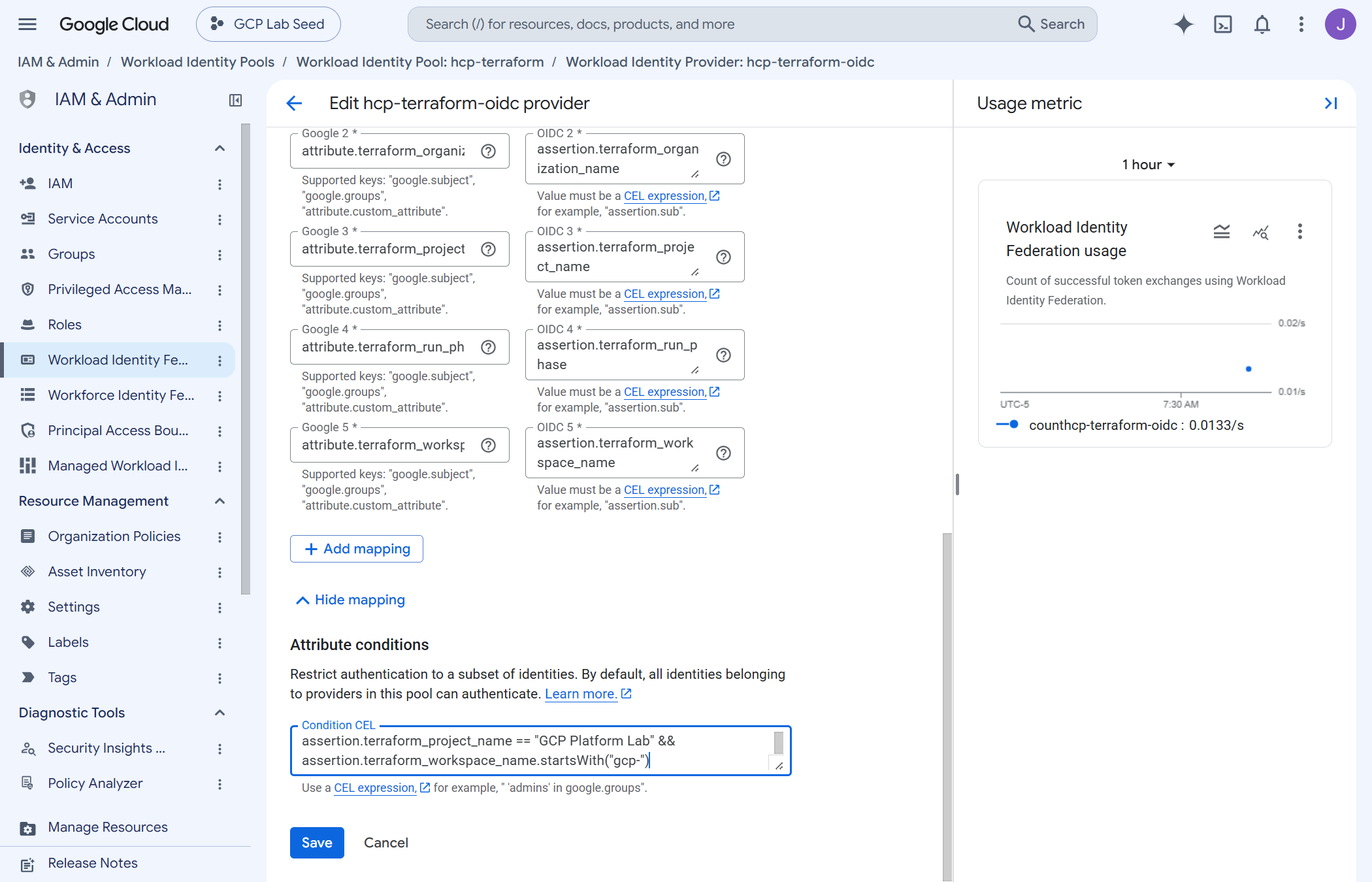Go back with the arrow beside Edit provider
1372x882 pixels.
[294, 103]
